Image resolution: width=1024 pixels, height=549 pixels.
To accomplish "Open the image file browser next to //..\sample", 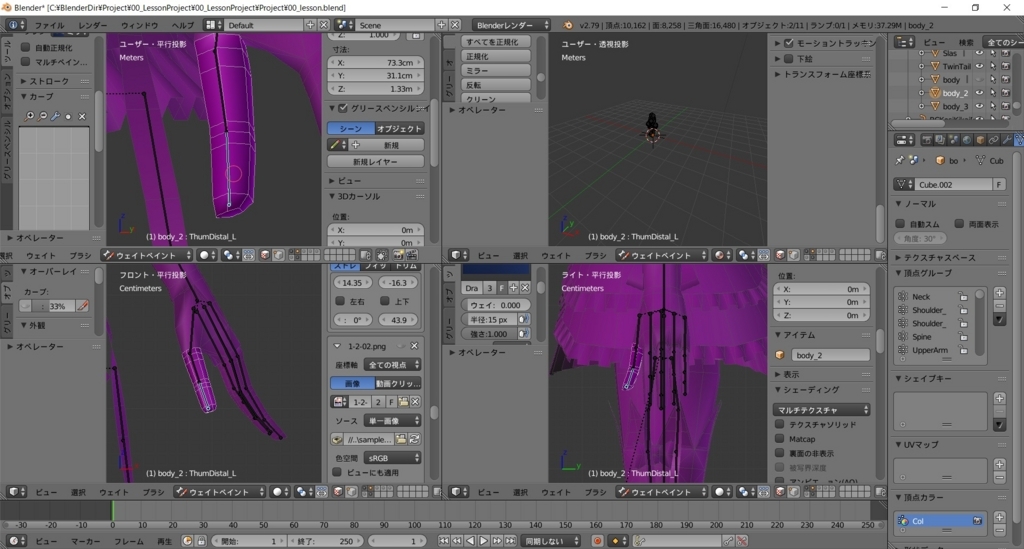I will (x=402, y=439).
